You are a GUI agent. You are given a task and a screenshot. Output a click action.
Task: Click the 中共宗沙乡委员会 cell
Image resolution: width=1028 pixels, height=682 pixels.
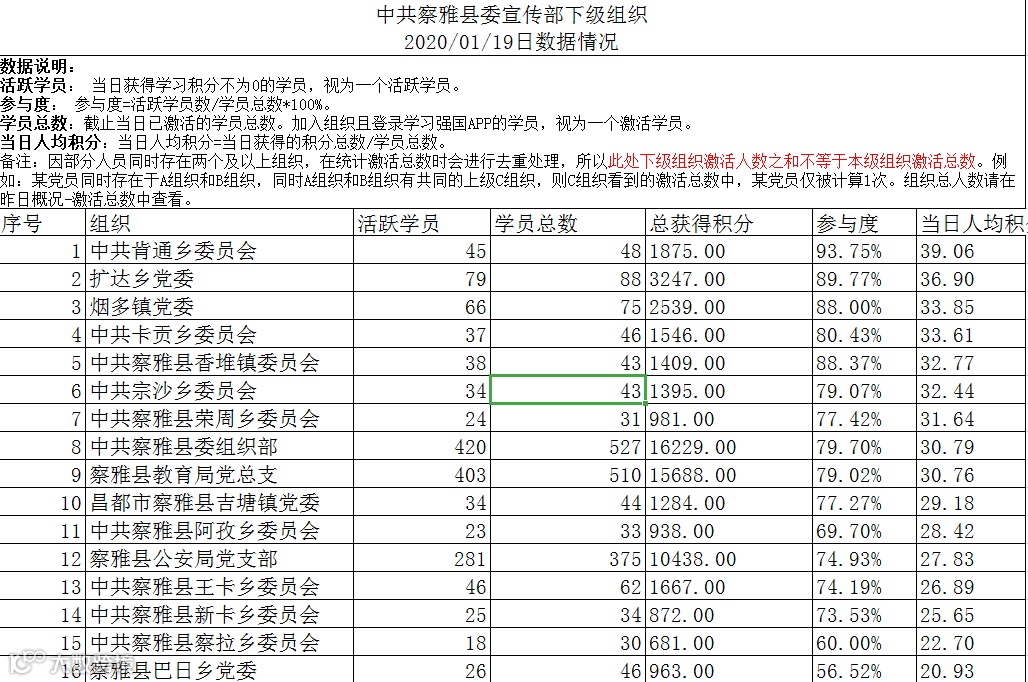(220, 391)
